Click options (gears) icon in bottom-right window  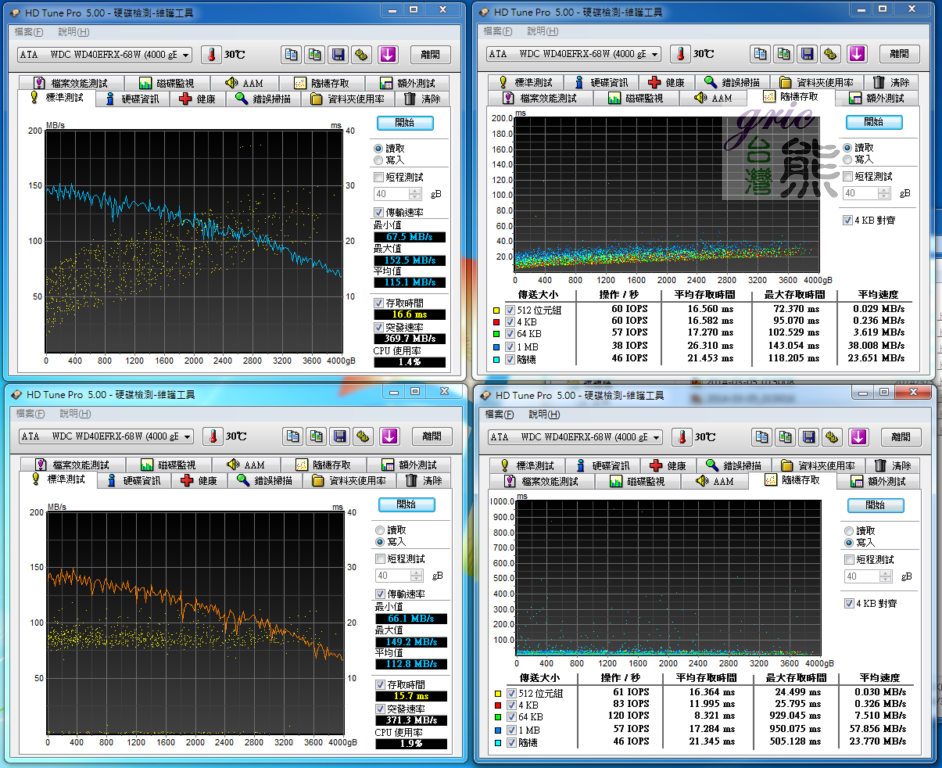834,437
